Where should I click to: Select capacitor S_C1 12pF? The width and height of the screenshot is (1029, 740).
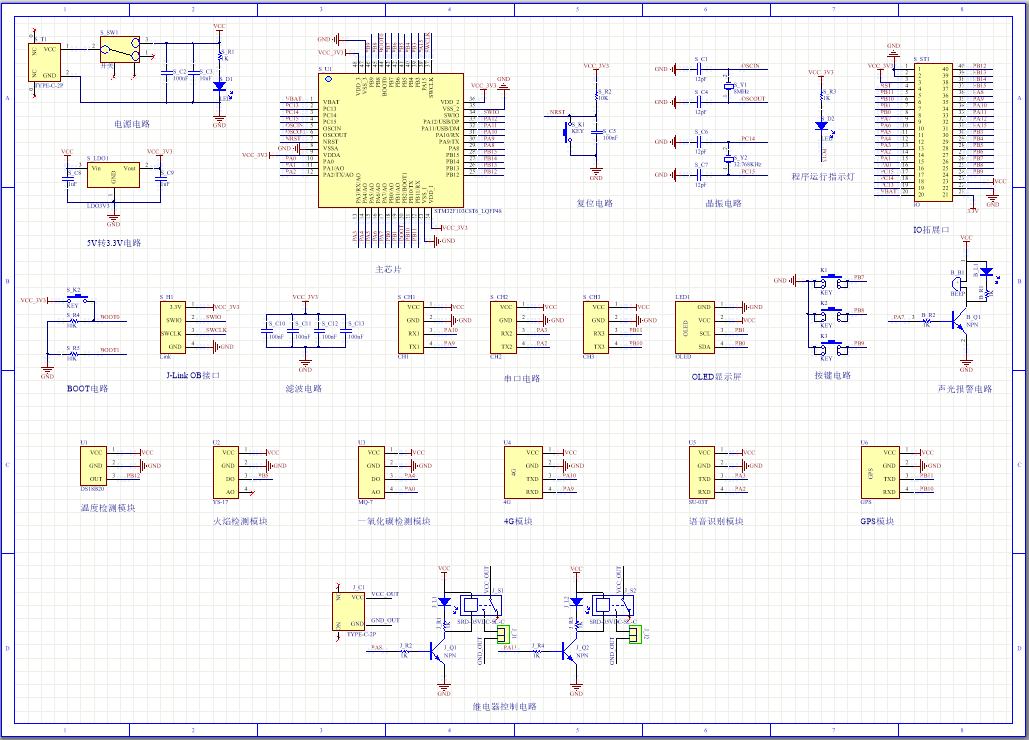pyautogui.click(x=698, y=69)
